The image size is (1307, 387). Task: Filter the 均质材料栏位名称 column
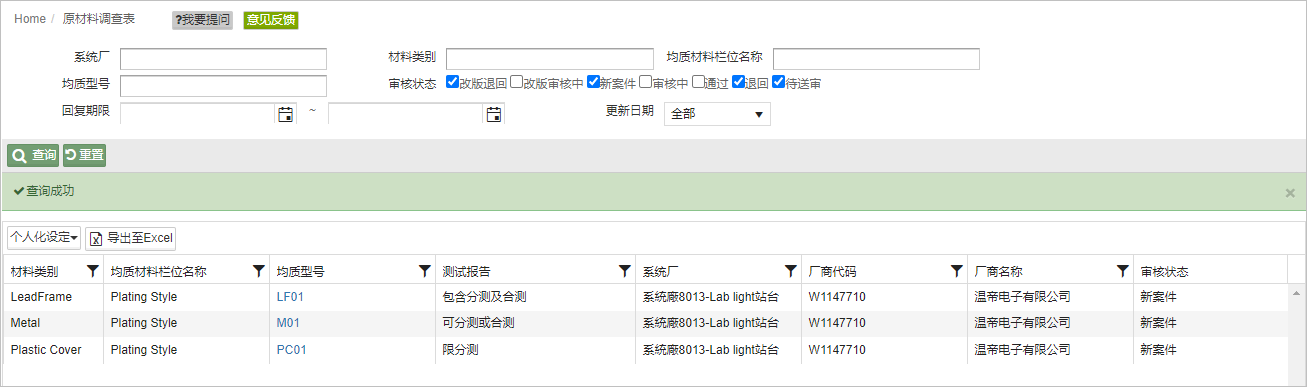[x=259, y=271]
